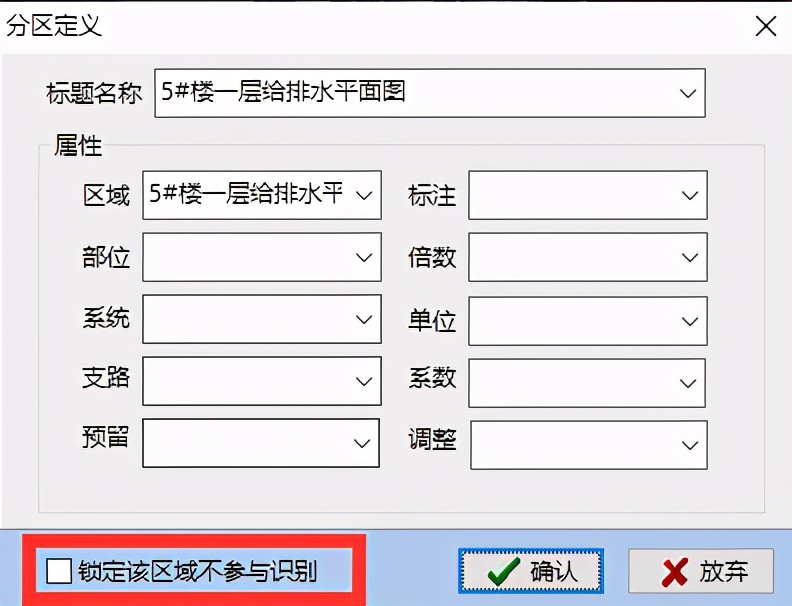Open the 区域 dropdown arrow

coord(364,195)
